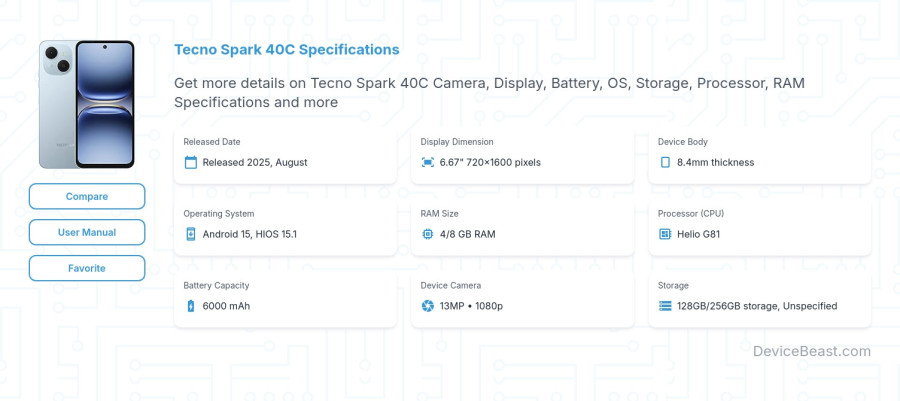Select the text Released 2025, August
Image resolution: width=900 pixels, height=401 pixels.
coord(255,162)
